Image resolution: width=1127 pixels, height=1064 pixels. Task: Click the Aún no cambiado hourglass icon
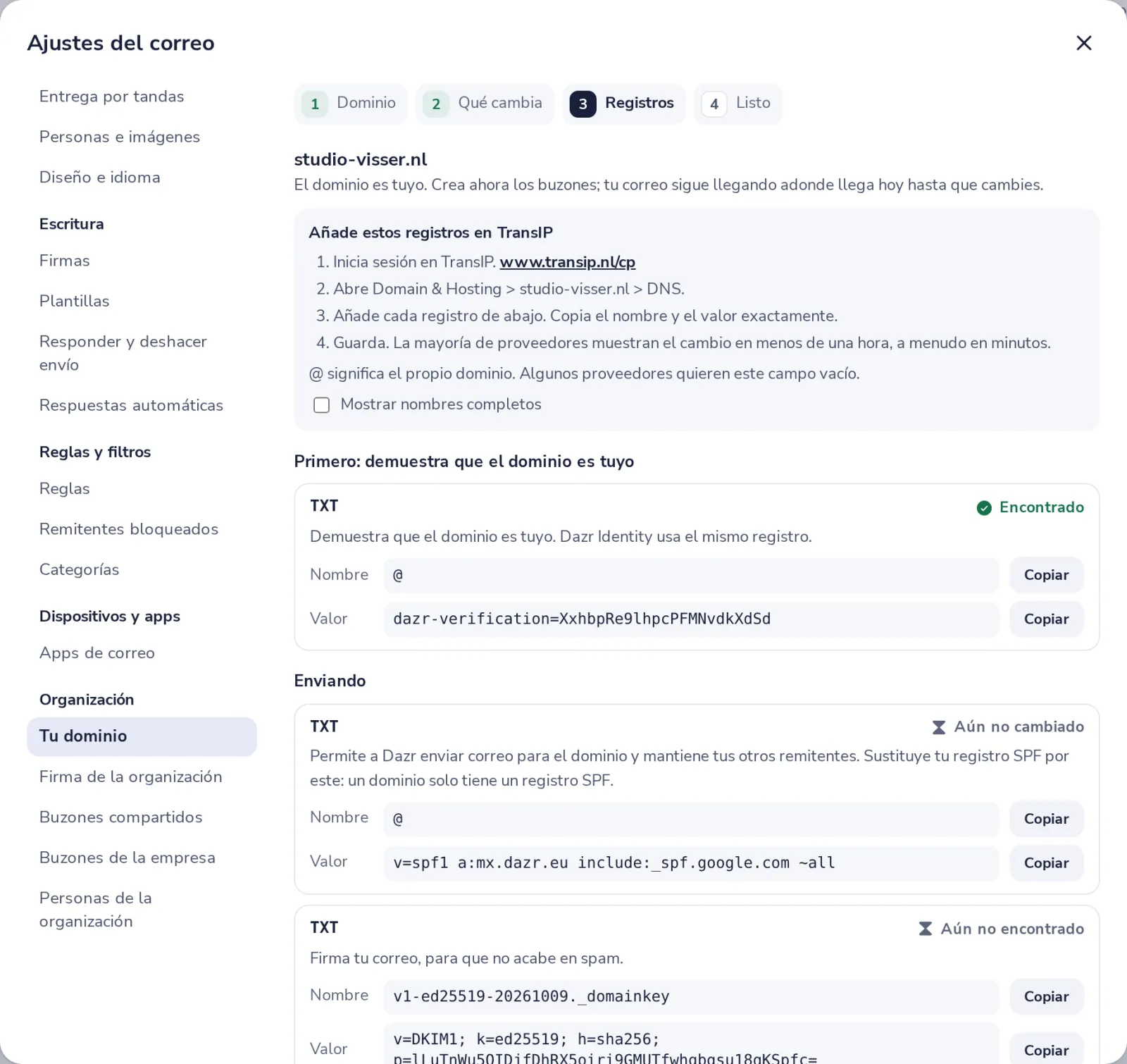point(939,727)
